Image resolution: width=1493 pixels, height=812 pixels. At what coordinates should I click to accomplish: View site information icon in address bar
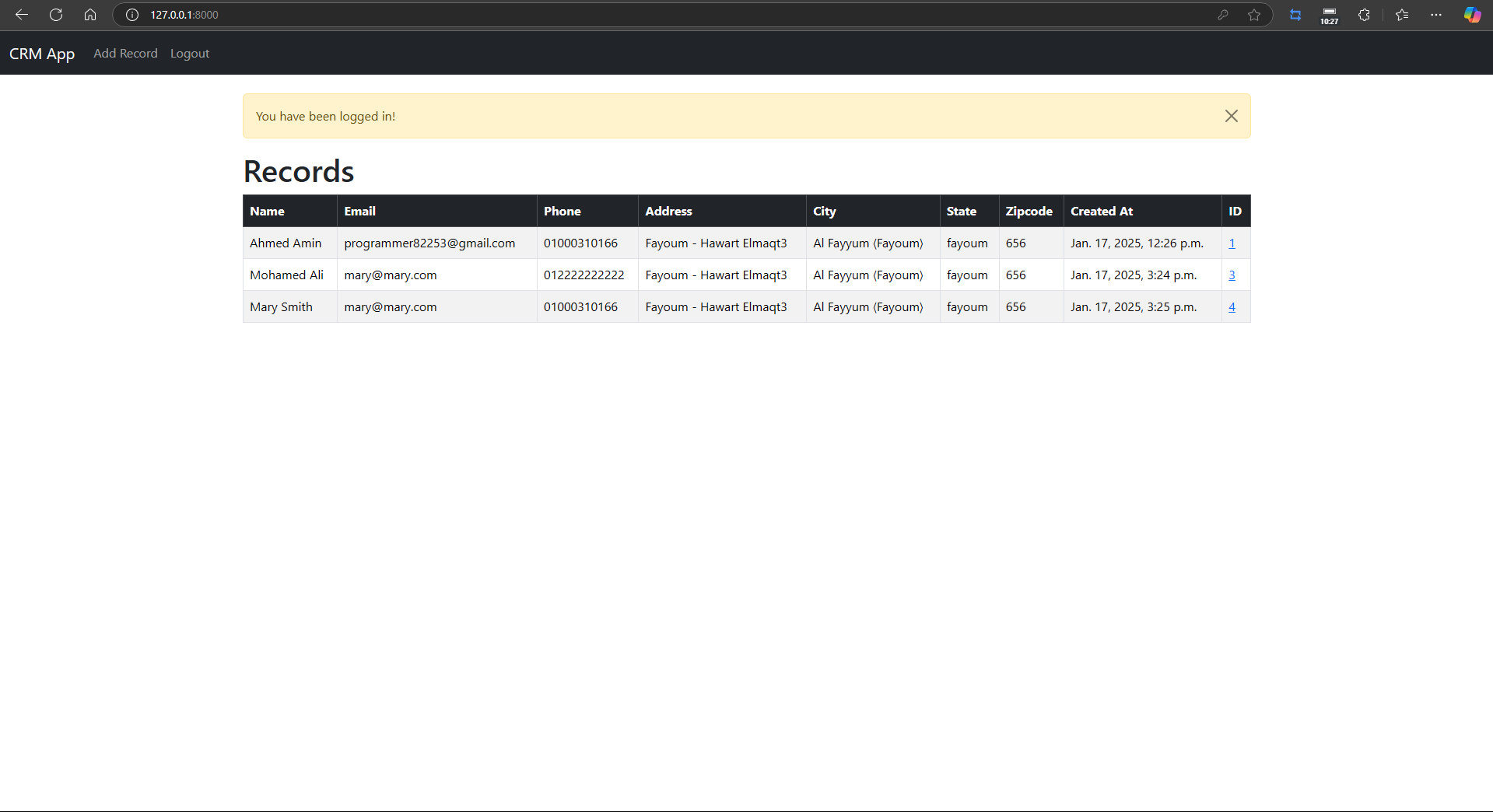132,15
